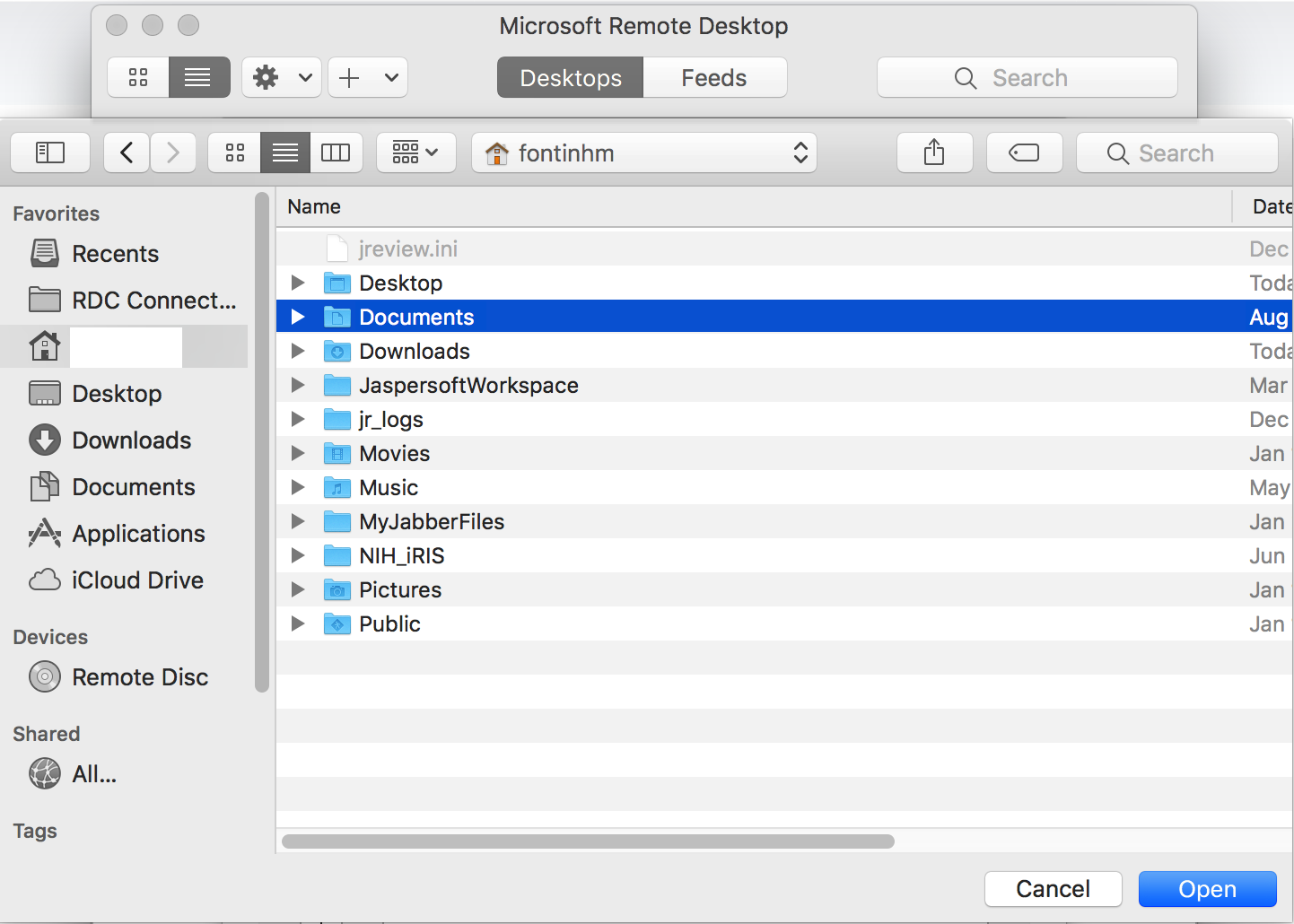Select the Music folder

(x=785, y=487)
